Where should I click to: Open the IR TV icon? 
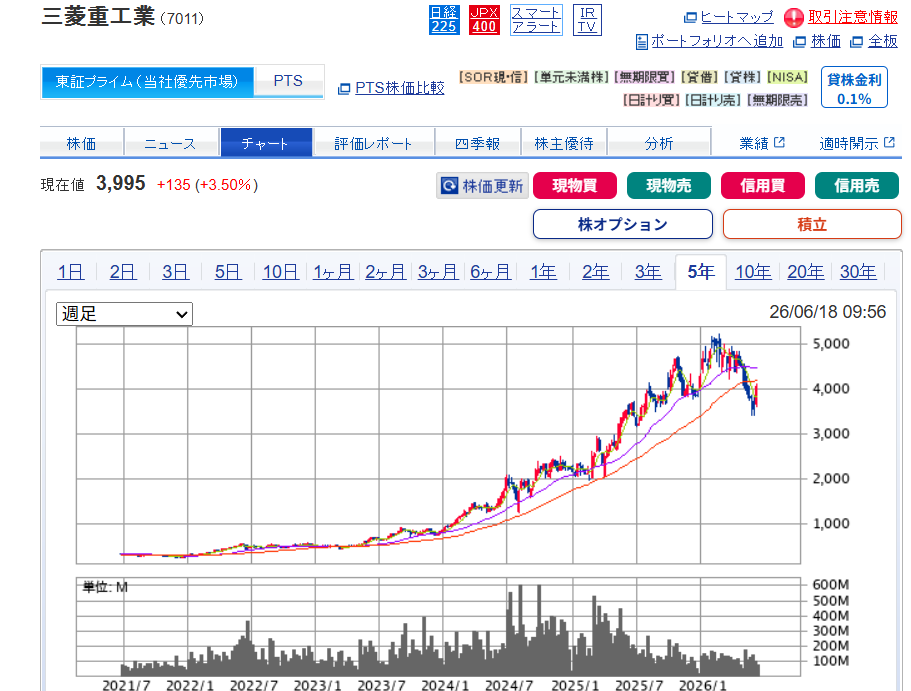tap(587, 20)
